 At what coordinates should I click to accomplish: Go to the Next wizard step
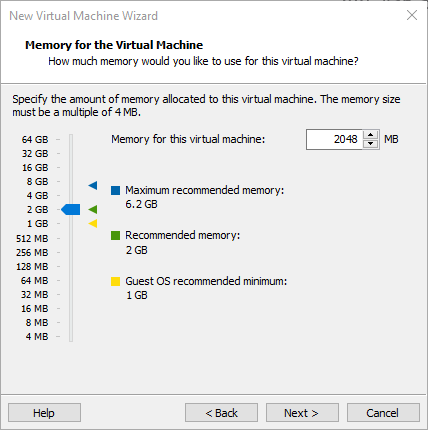(302, 413)
